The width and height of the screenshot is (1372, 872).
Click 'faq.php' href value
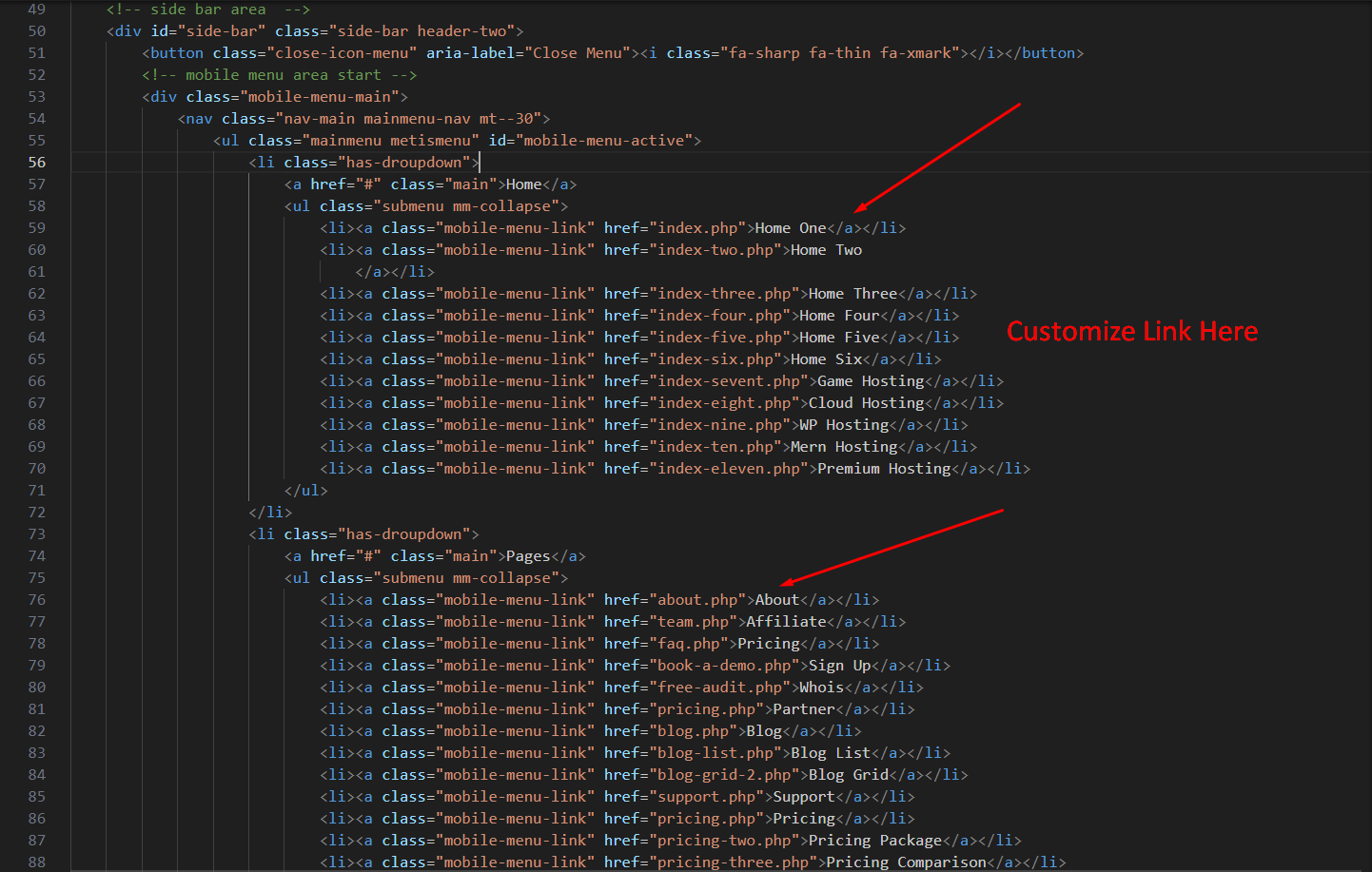[689, 644]
